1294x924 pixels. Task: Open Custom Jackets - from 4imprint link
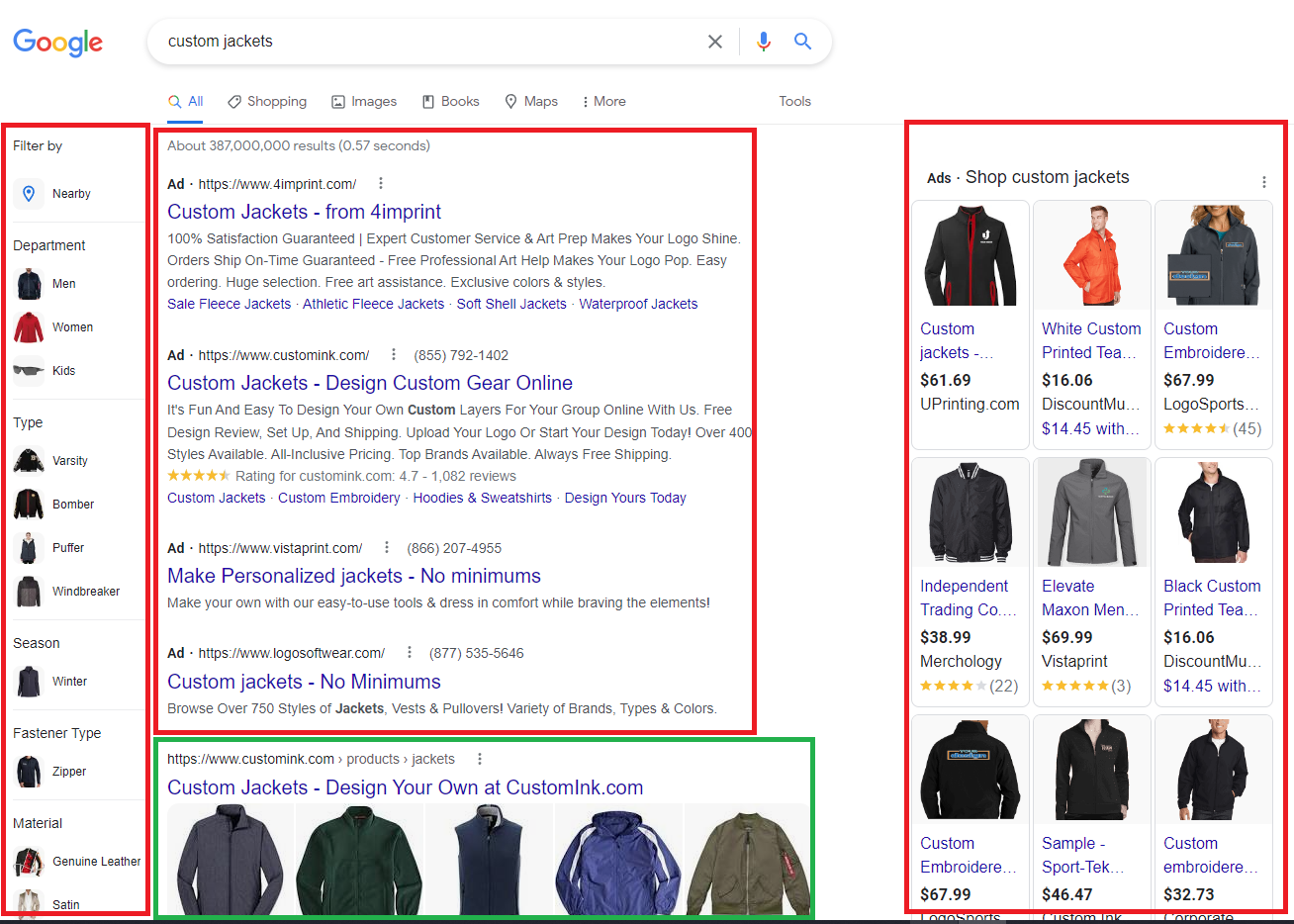click(x=304, y=212)
